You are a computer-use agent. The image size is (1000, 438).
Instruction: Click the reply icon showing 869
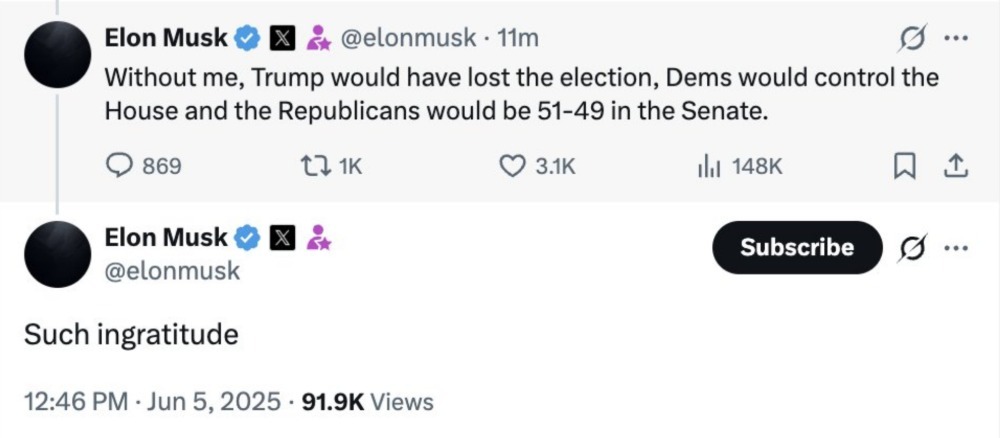(120, 166)
